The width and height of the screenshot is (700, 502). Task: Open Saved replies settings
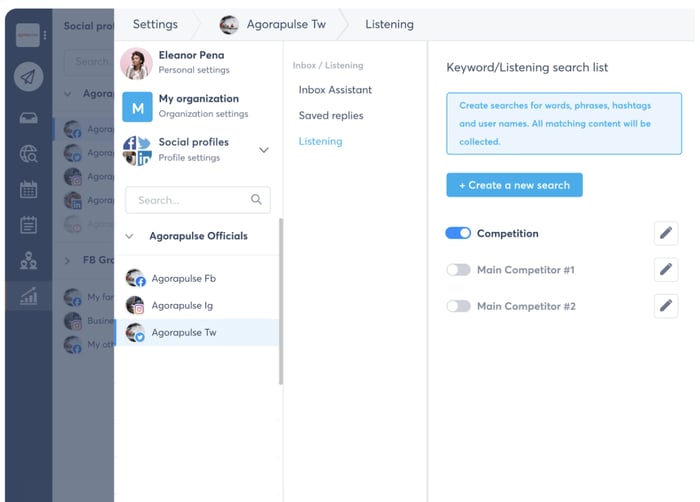(331, 116)
